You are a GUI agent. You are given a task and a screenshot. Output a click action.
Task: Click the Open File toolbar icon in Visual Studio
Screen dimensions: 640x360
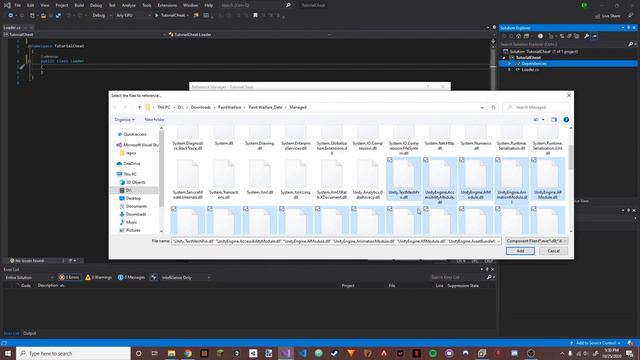click(43, 16)
